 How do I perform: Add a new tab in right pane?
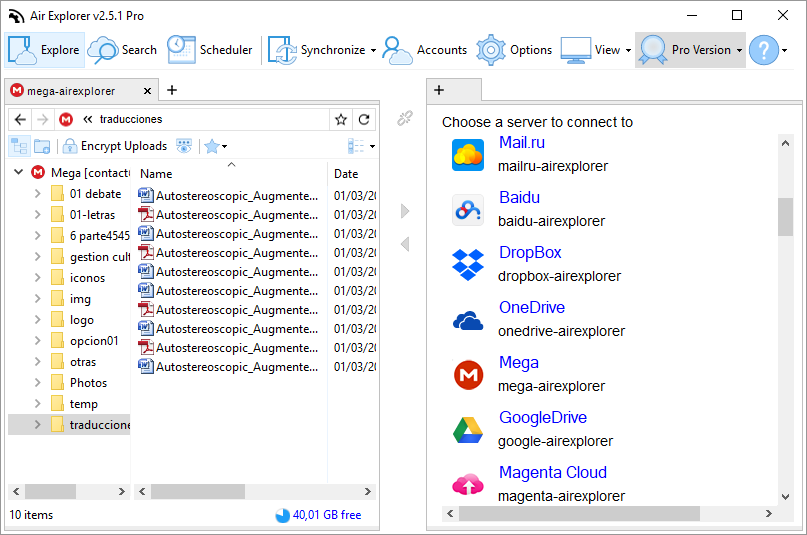pos(439,91)
